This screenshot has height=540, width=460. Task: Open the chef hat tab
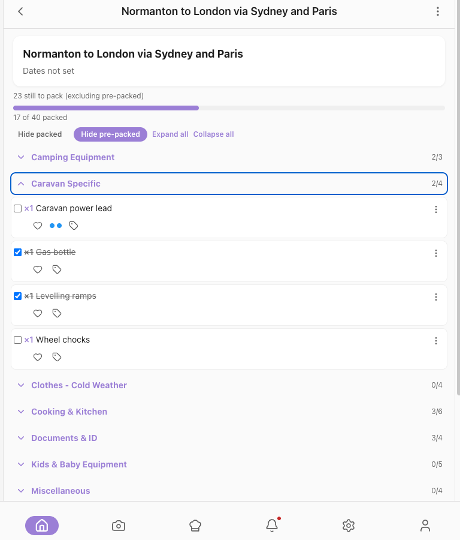[195, 526]
